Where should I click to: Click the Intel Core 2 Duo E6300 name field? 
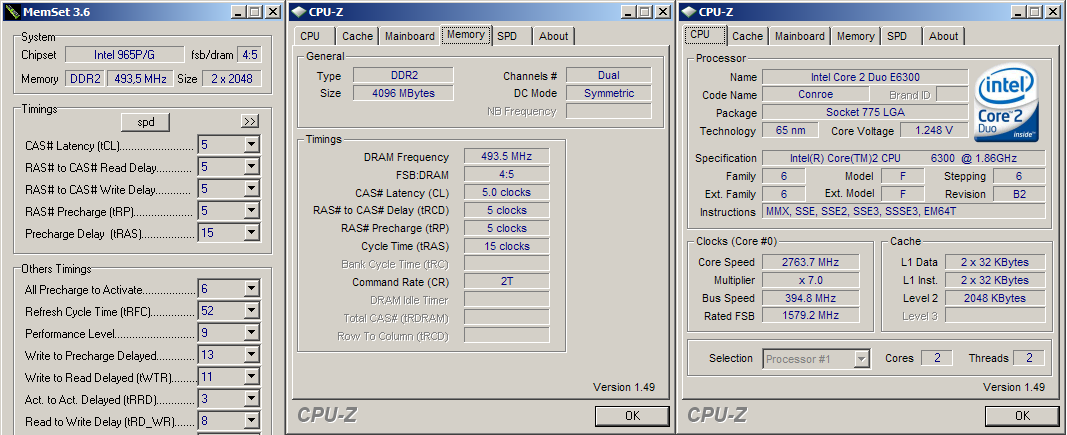point(865,78)
